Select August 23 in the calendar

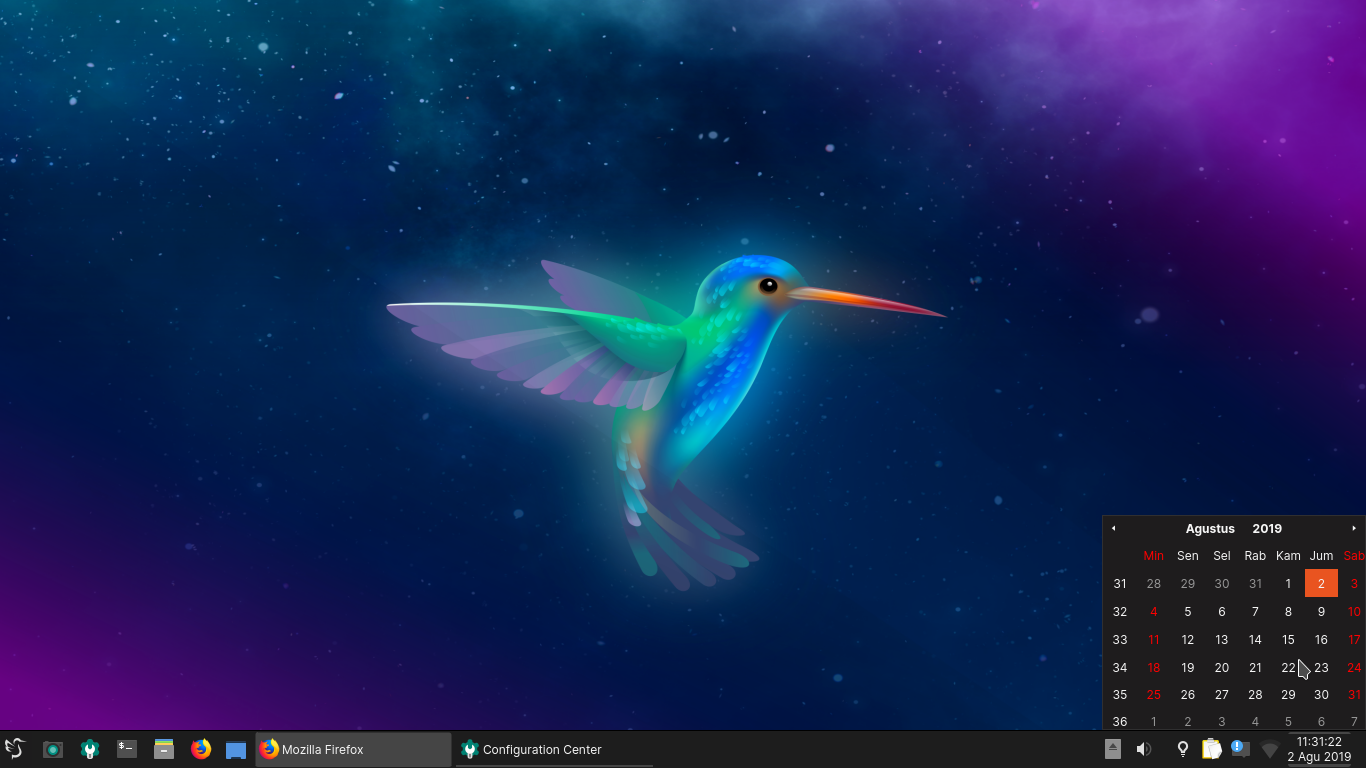pos(1321,667)
